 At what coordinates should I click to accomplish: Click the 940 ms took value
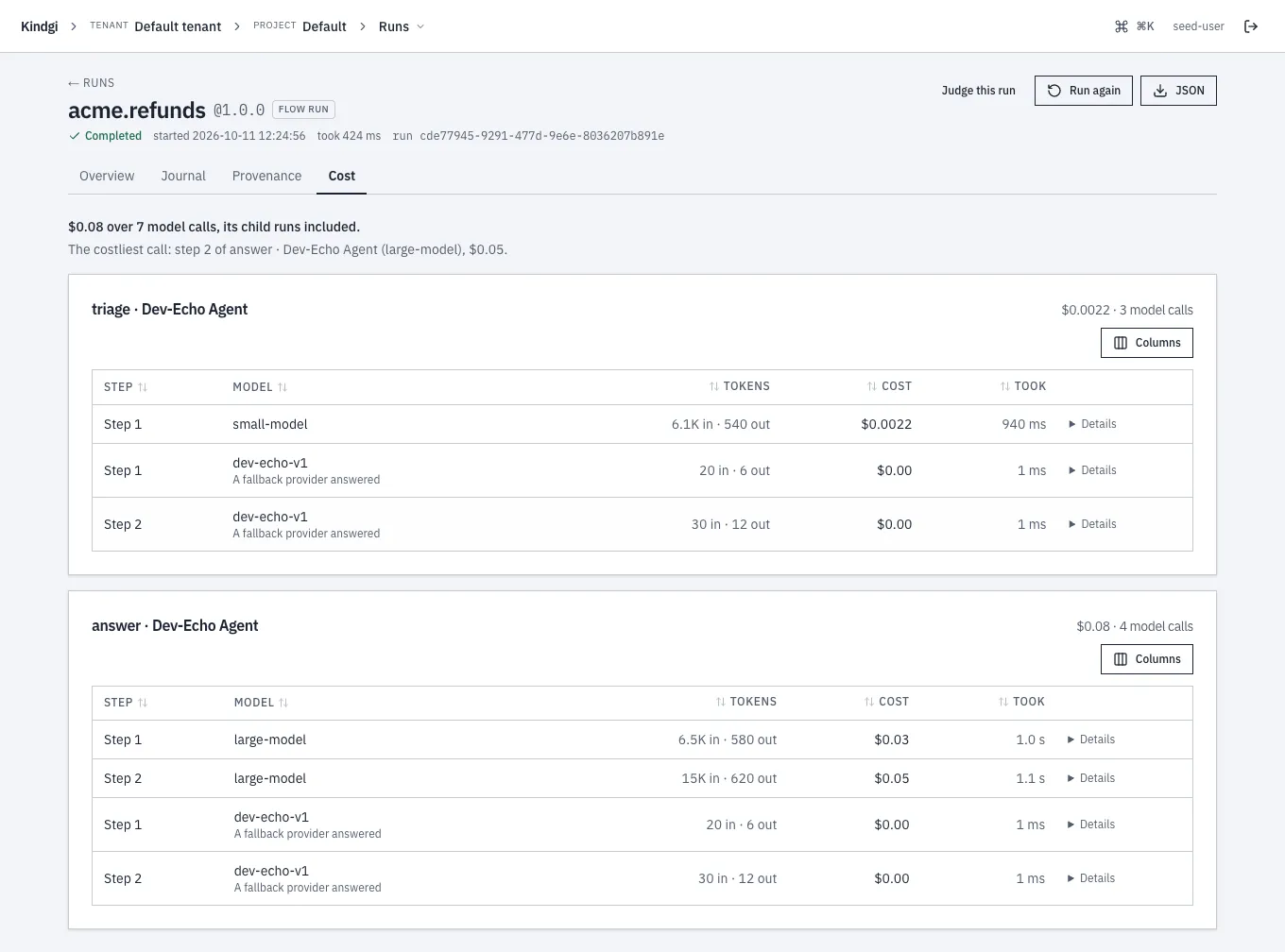click(1024, 424)
